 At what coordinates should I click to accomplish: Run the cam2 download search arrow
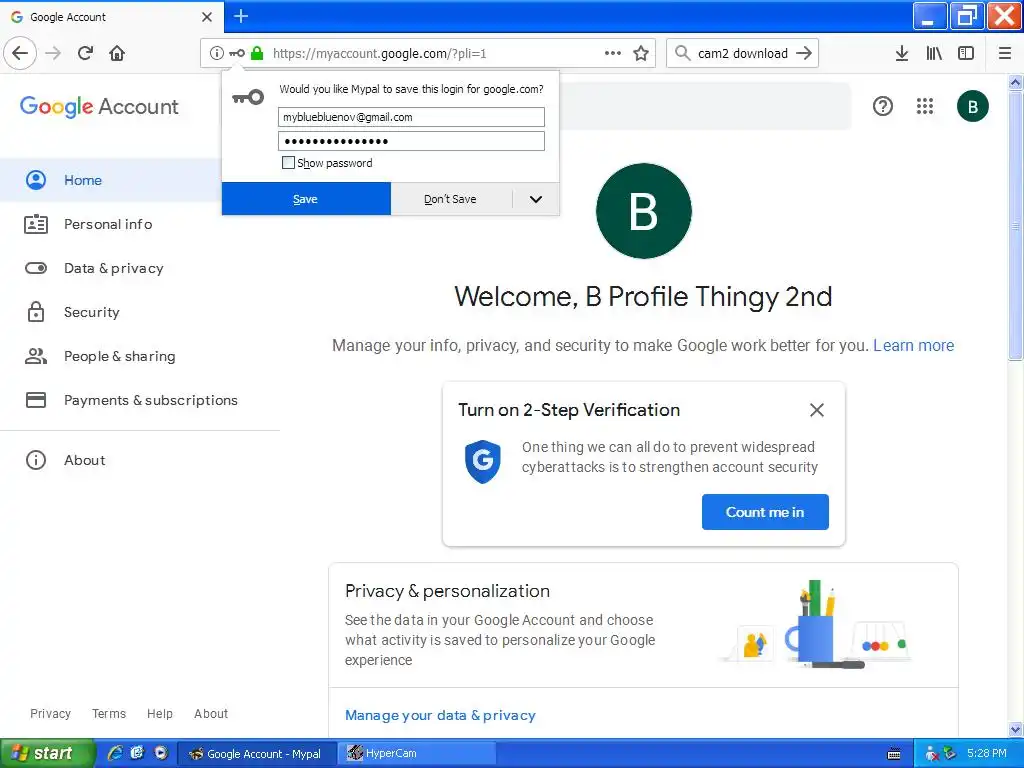point(804,53)
